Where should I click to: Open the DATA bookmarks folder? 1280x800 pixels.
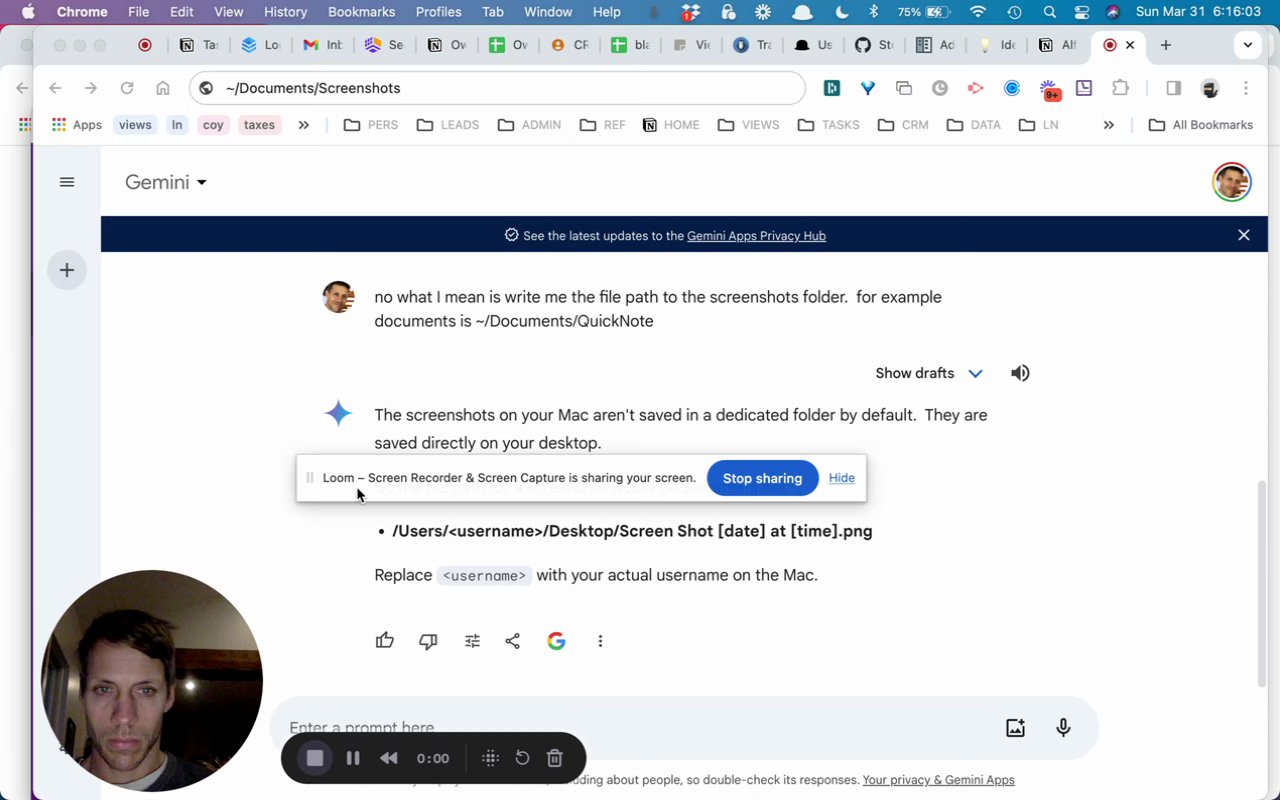(973, 125)
